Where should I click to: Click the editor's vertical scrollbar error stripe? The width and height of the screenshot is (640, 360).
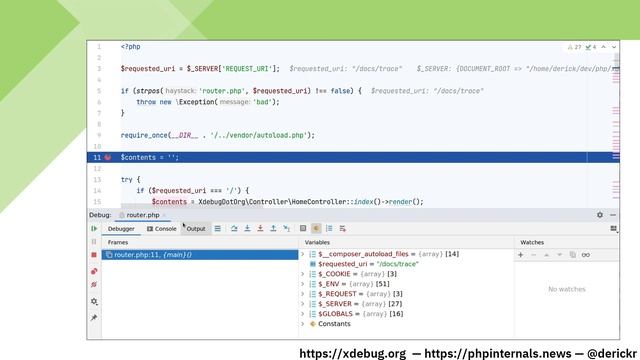[616, 131]
